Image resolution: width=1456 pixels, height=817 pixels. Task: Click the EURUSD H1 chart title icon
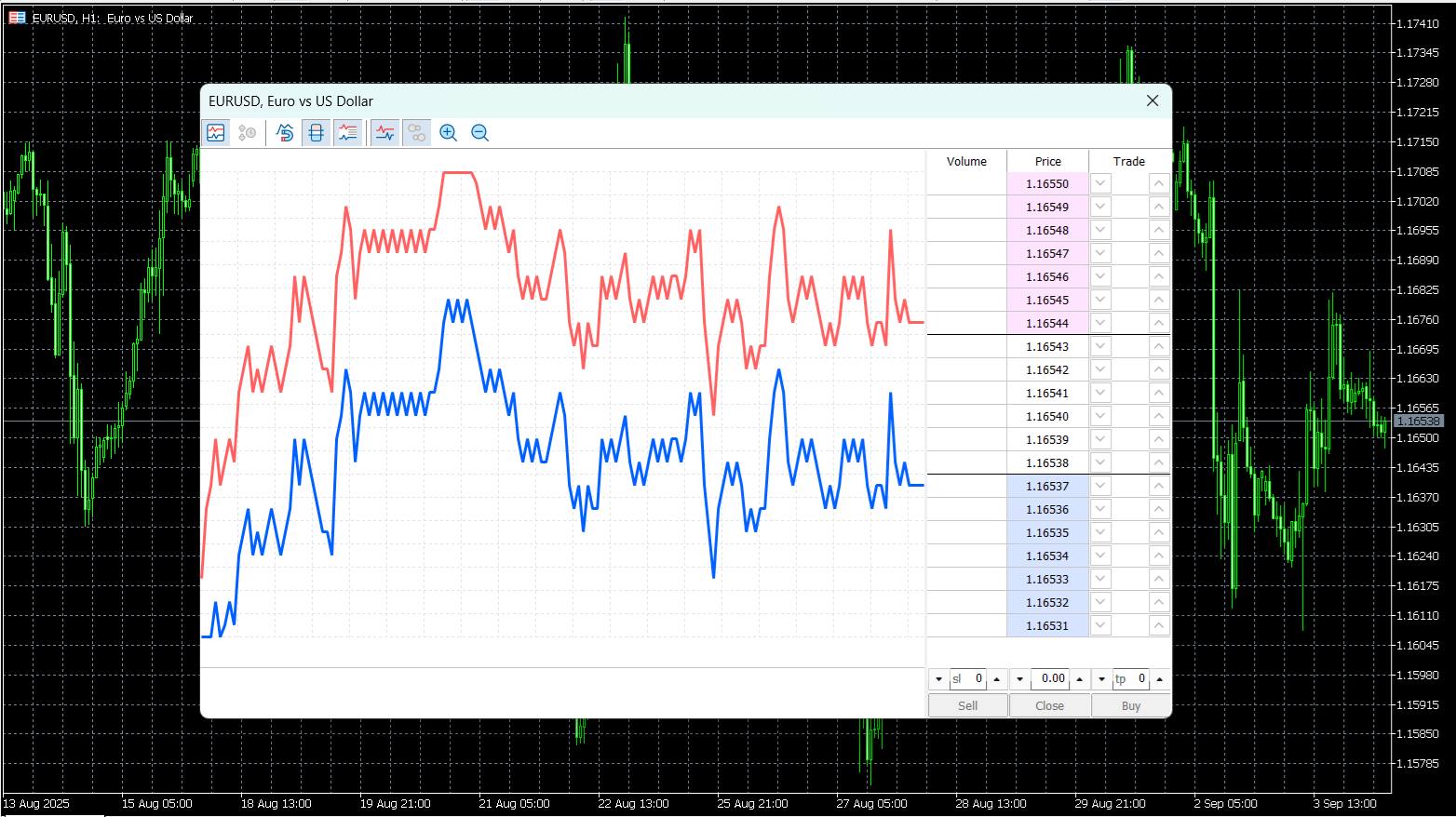tap(17, 18)
